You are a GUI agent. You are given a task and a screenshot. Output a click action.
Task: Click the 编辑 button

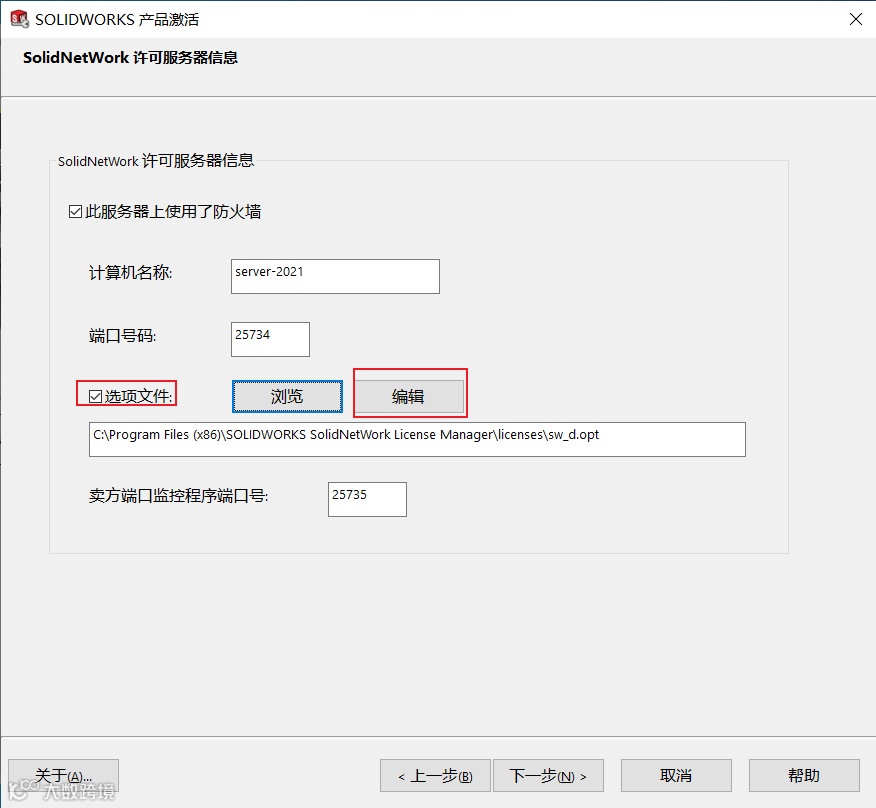tap(410, 396)
